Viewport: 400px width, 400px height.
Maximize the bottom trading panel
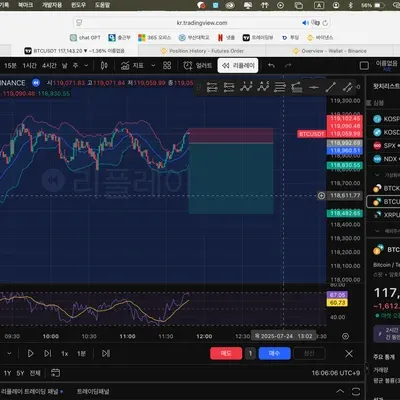356,391
